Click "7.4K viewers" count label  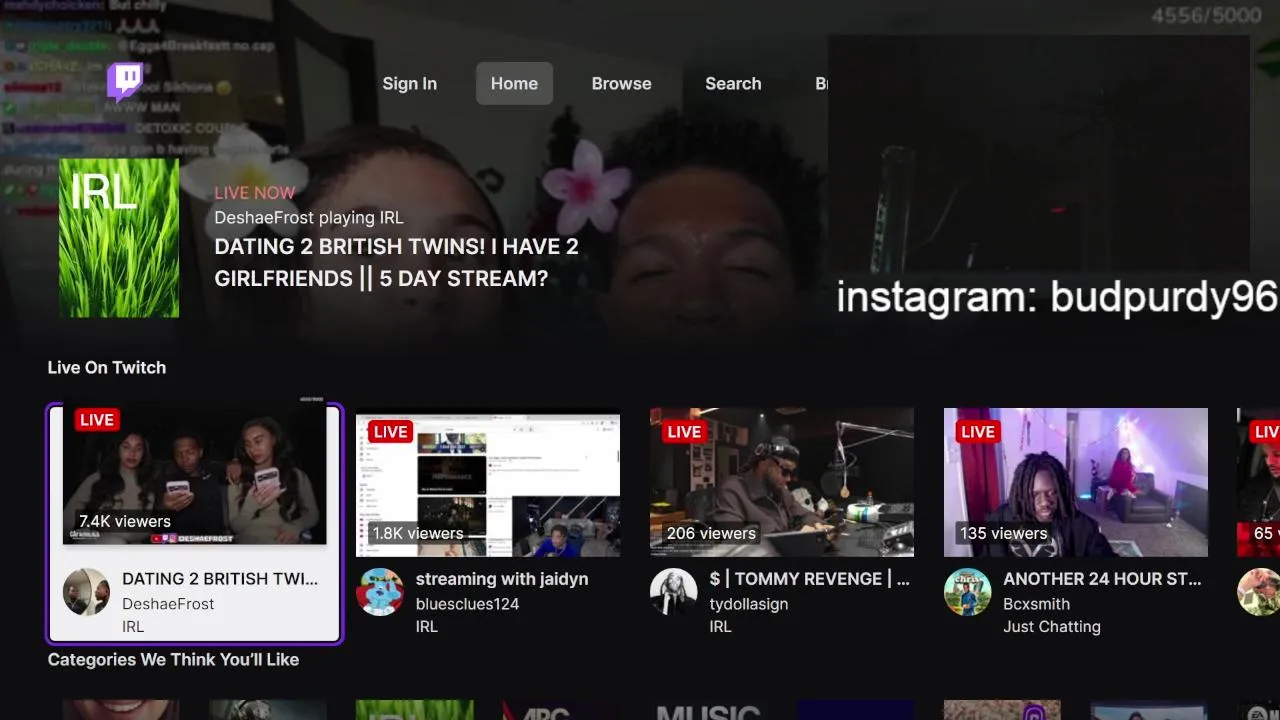point(125,521)
